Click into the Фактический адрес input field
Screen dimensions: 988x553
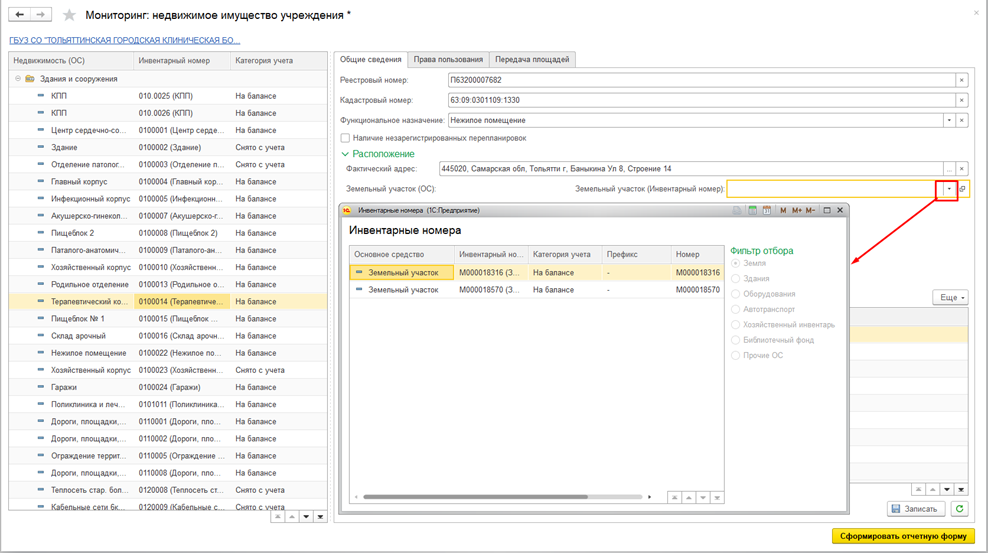[x=691, y=169]
